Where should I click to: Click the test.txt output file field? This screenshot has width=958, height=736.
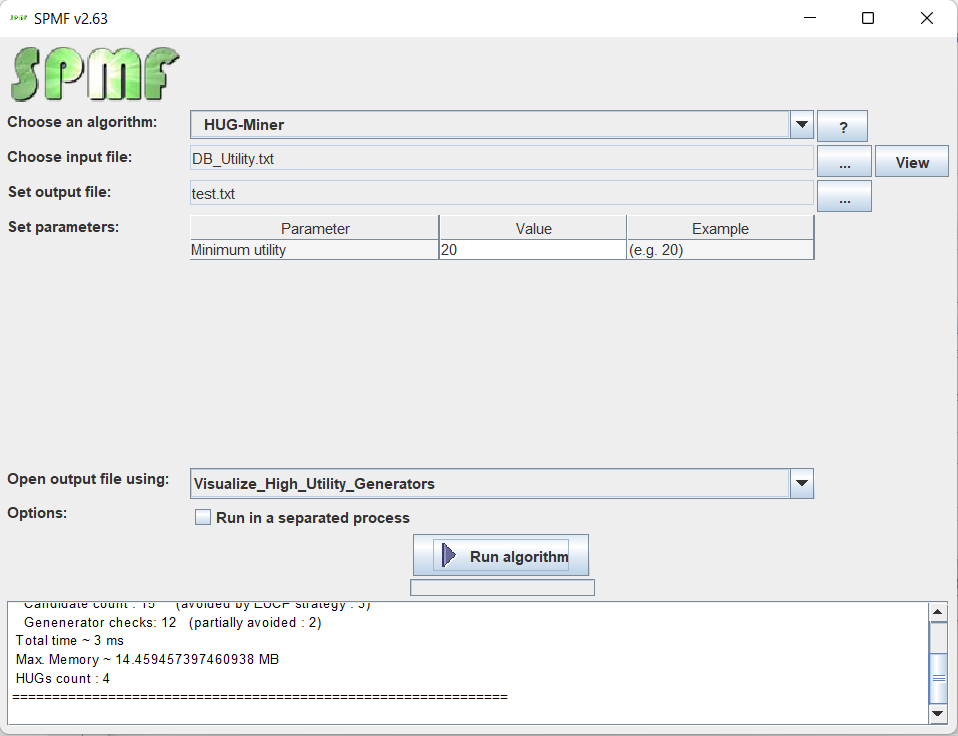coord(501,194)
